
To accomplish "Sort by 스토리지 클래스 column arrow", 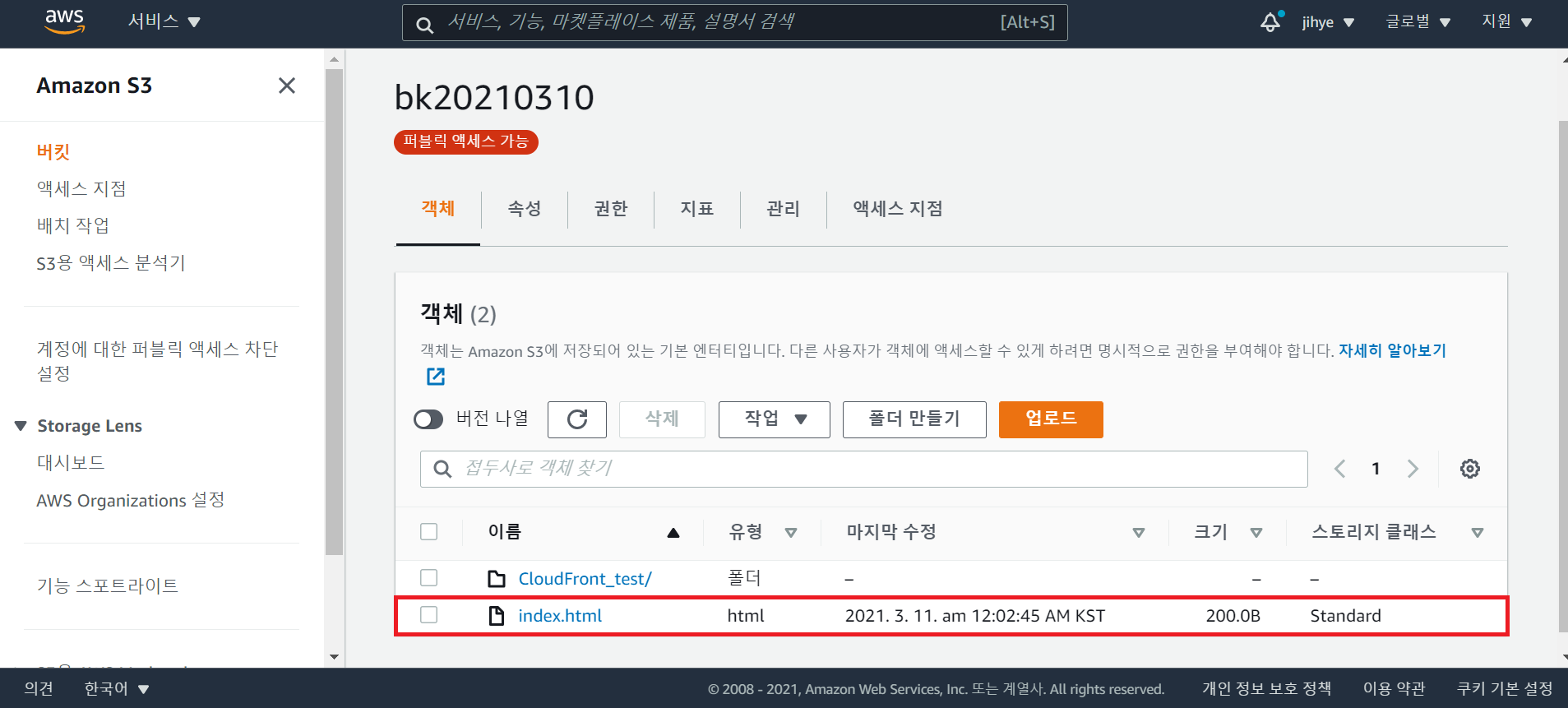I will tap(1478, 533).
